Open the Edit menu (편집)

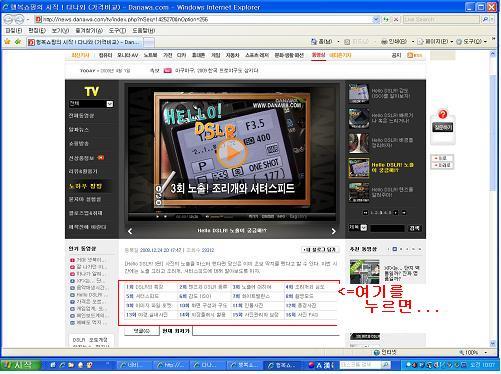coord(37,31)
